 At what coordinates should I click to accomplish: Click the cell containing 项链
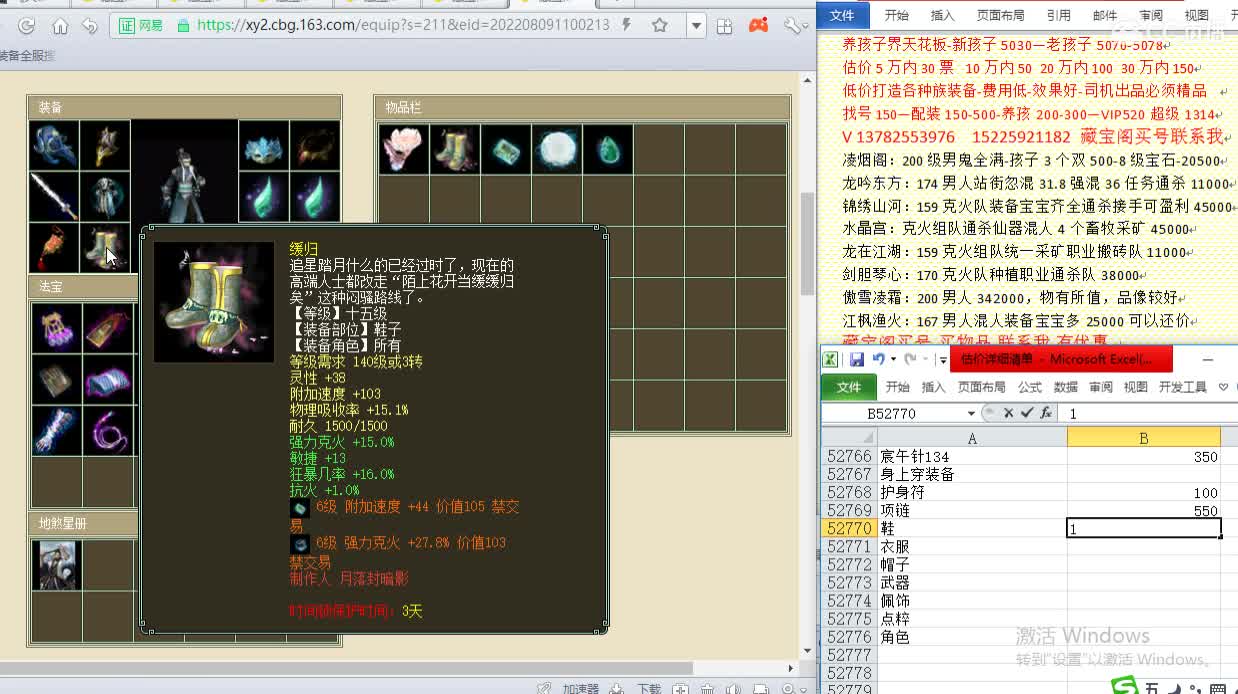click(972, 510)
